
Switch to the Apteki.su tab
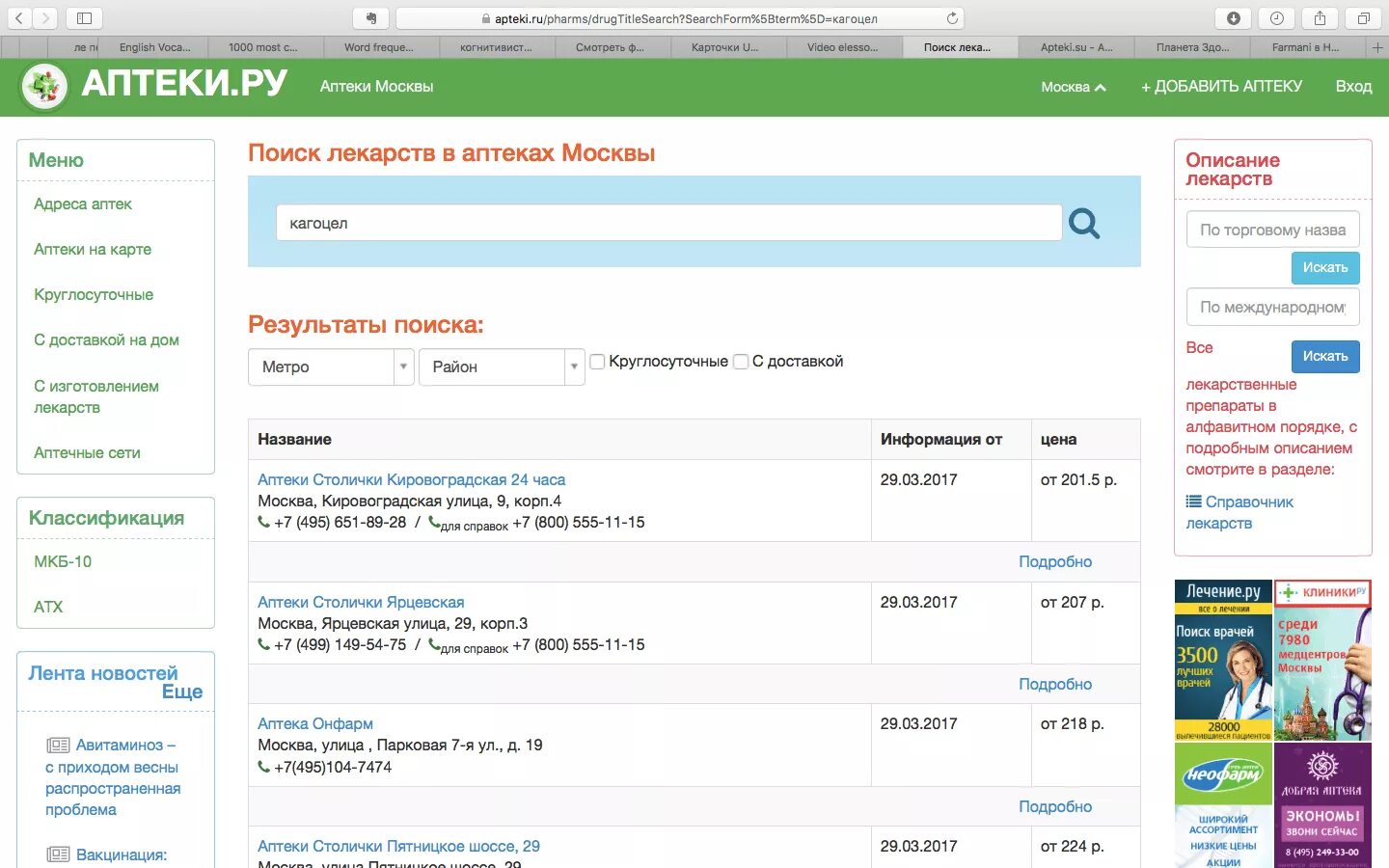click(x=1076, y=47)
